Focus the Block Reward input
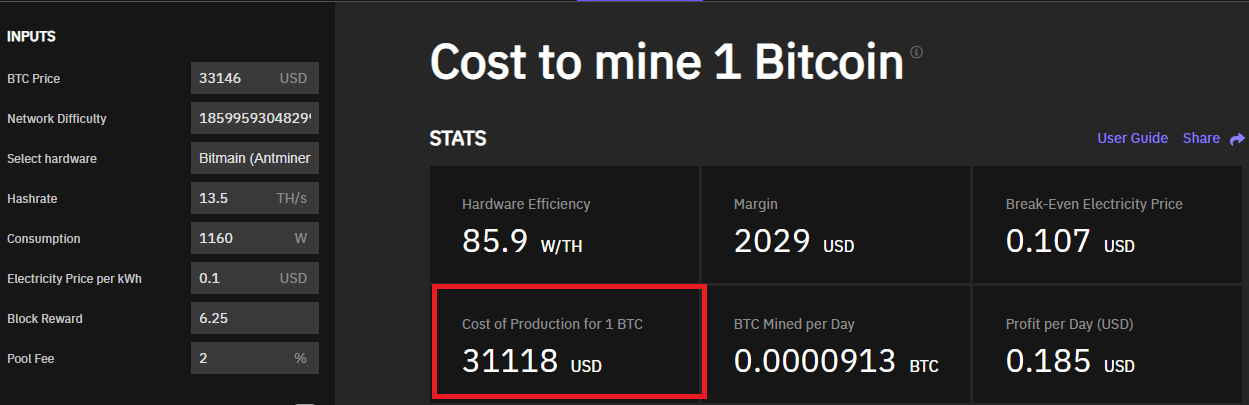The height and width of the screenshot is (405, 1249). (x=254, y=319)
